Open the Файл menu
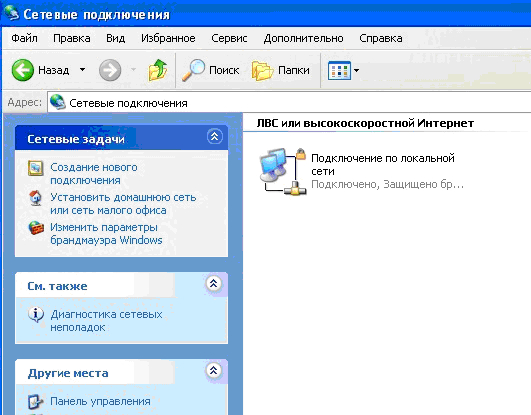Screen dimensions: 531x415 click(x=24, y=38)
